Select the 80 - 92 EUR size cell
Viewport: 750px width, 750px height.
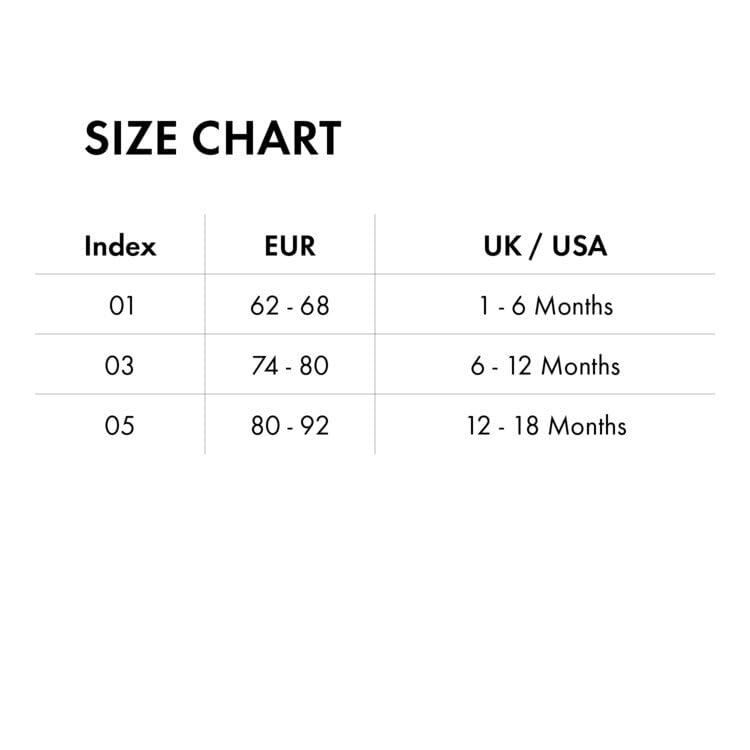[290, 426]
